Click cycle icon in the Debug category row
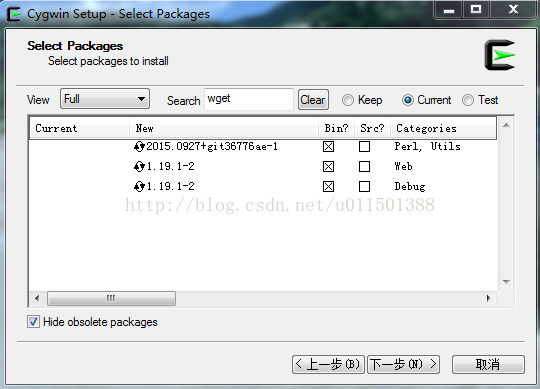540x389 pixels. pyautogui.click(x=139, y=187)
